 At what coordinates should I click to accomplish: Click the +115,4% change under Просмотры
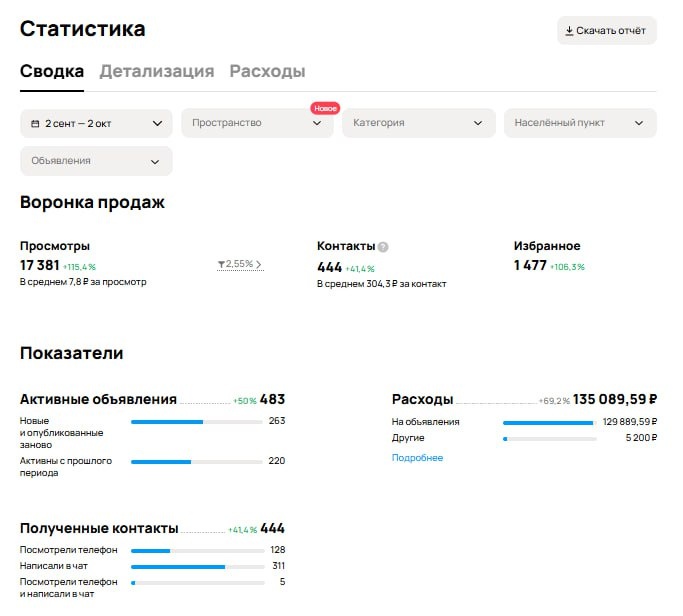[x=79, y=267]
